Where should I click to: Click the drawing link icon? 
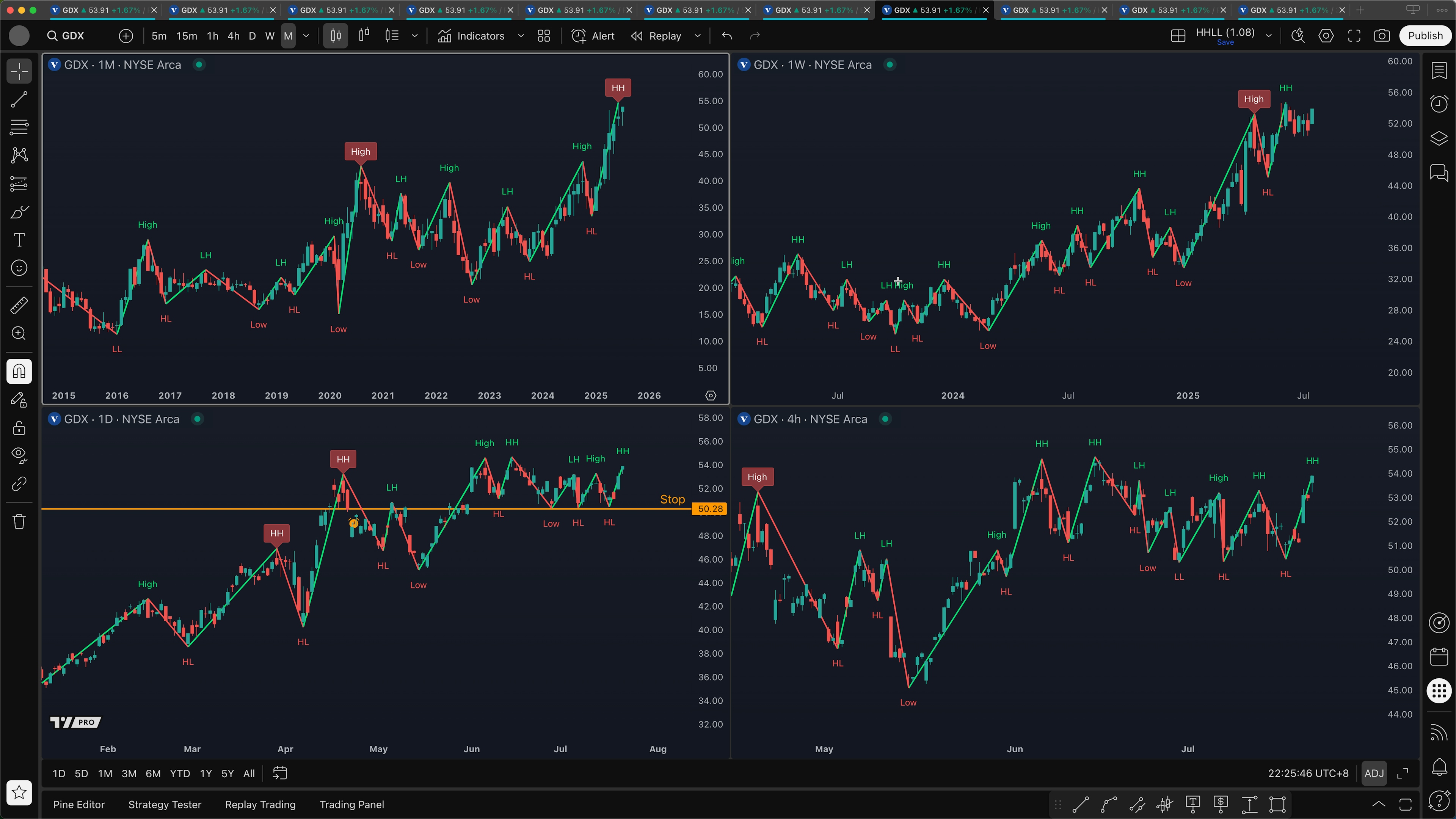pyautogui.click(x=19, y=484)
